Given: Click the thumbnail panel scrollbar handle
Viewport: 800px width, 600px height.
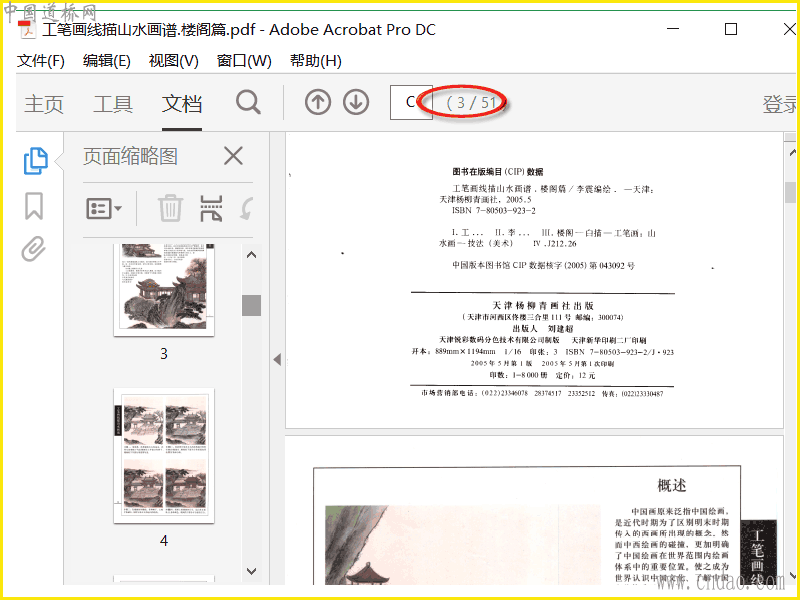Looking at the screenshot, I should click(251, 305).
